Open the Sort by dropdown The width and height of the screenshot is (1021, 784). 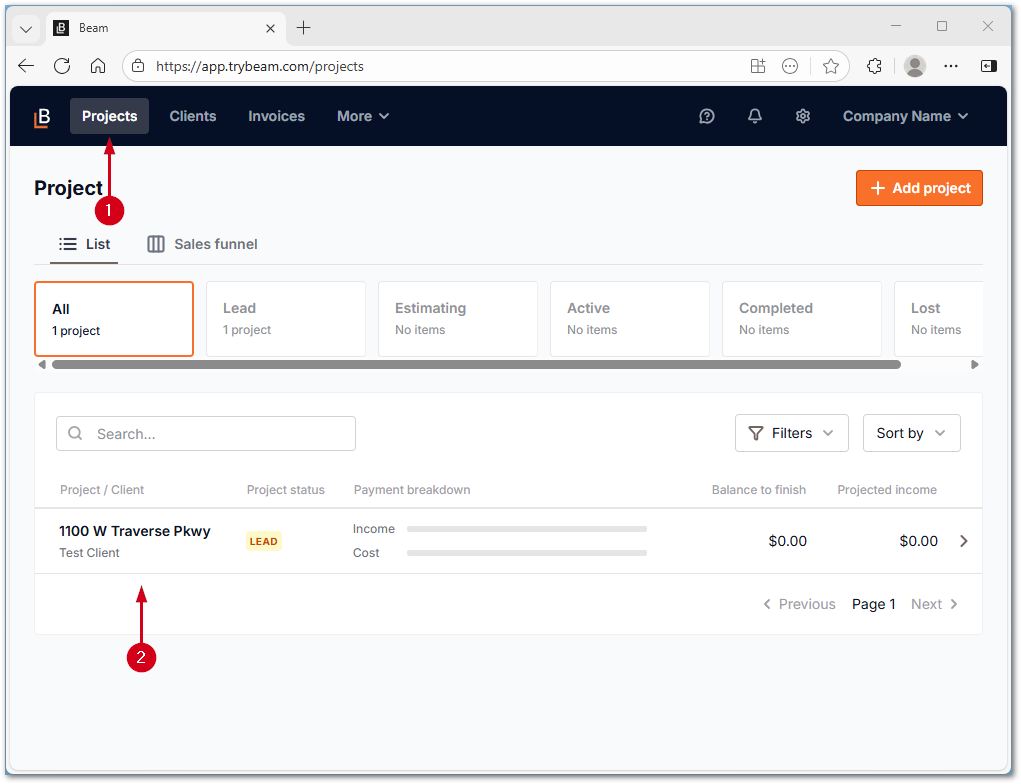click(911, 433)
